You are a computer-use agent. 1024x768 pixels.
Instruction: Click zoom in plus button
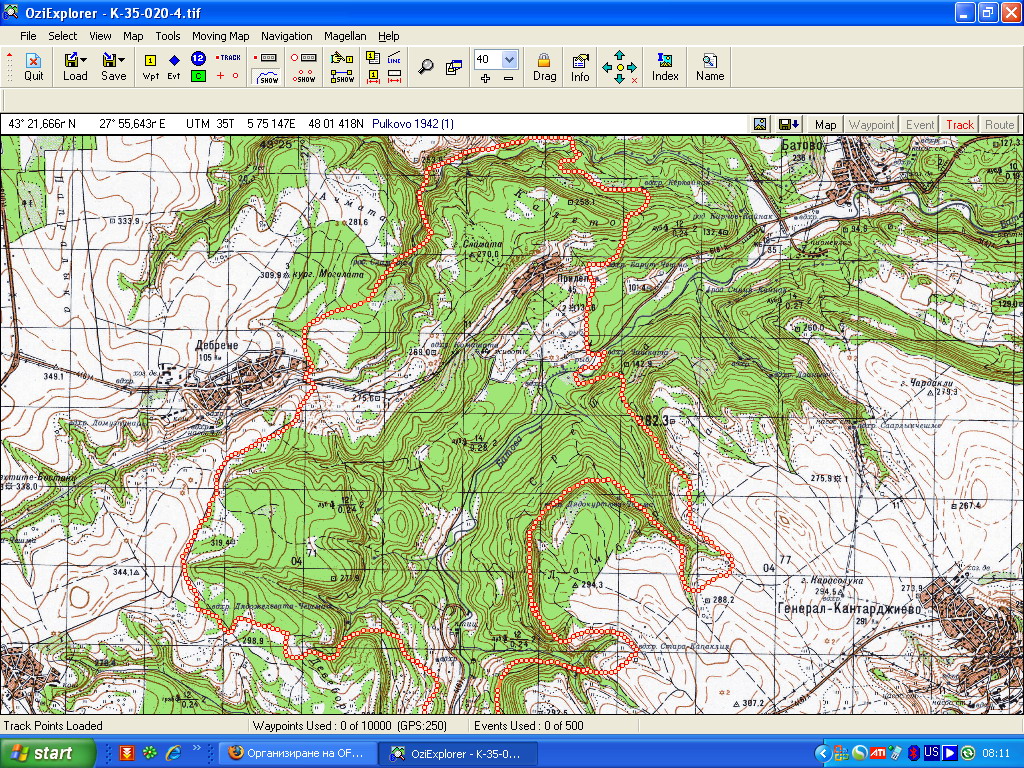(485, 78)
